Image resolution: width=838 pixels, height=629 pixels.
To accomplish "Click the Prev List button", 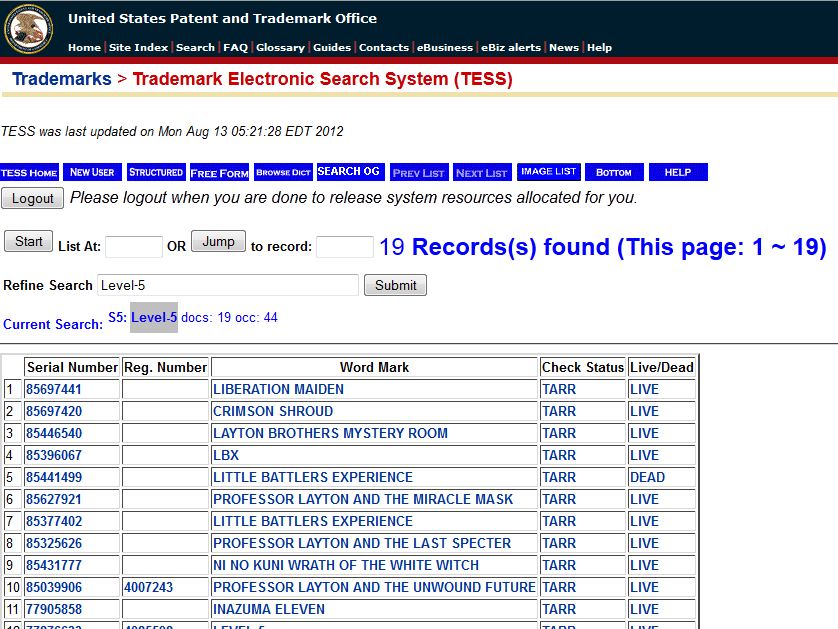I will (419, 172).
